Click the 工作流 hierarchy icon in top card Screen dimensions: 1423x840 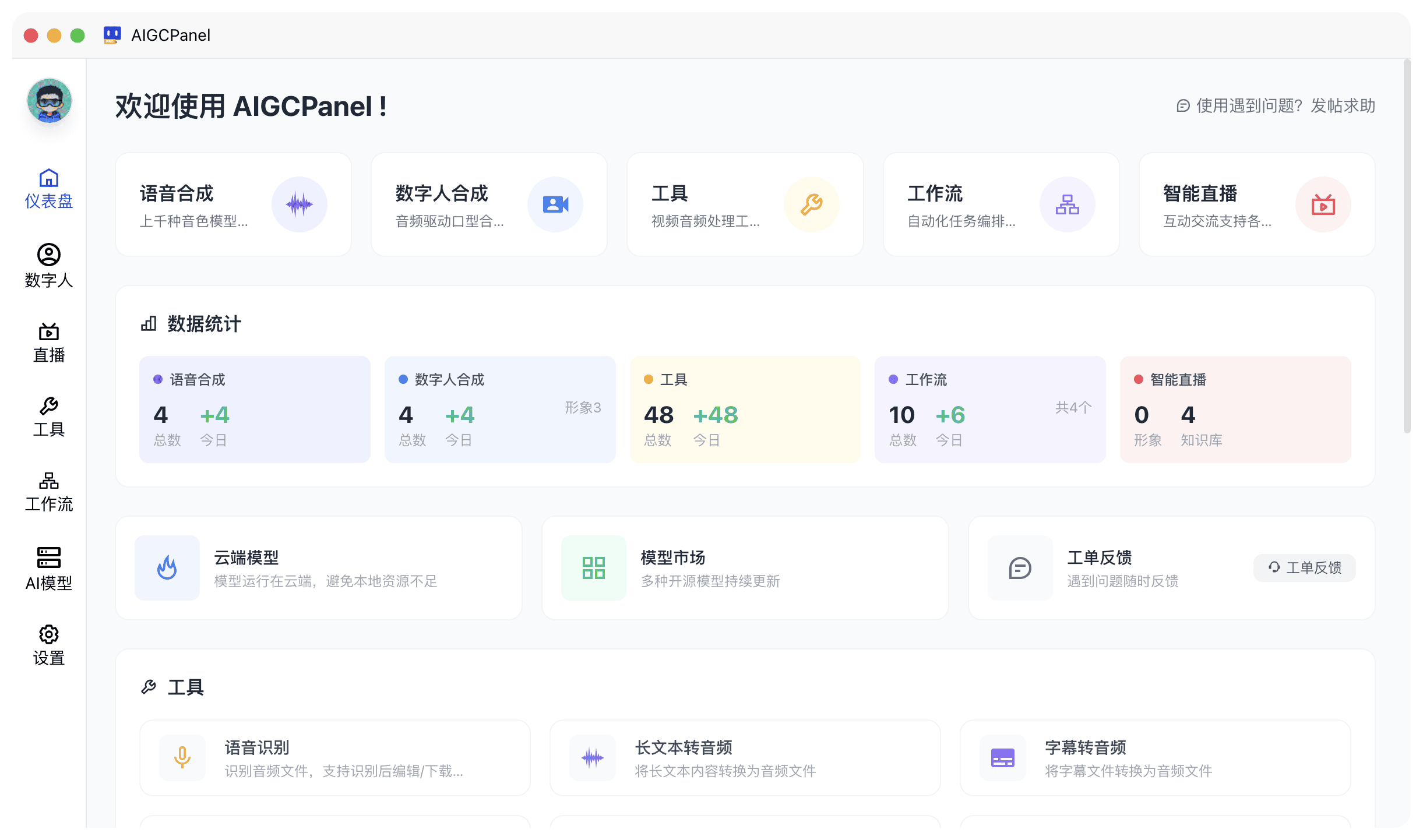tap(1068, 204)
